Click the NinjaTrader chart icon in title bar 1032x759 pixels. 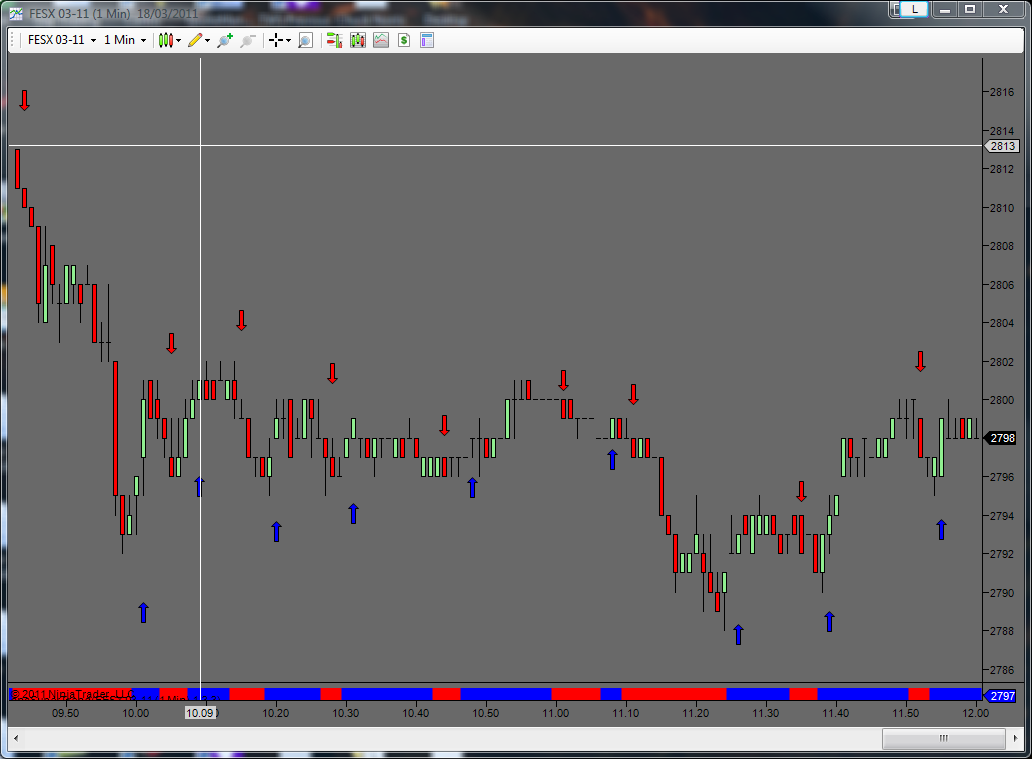(16, 13)
